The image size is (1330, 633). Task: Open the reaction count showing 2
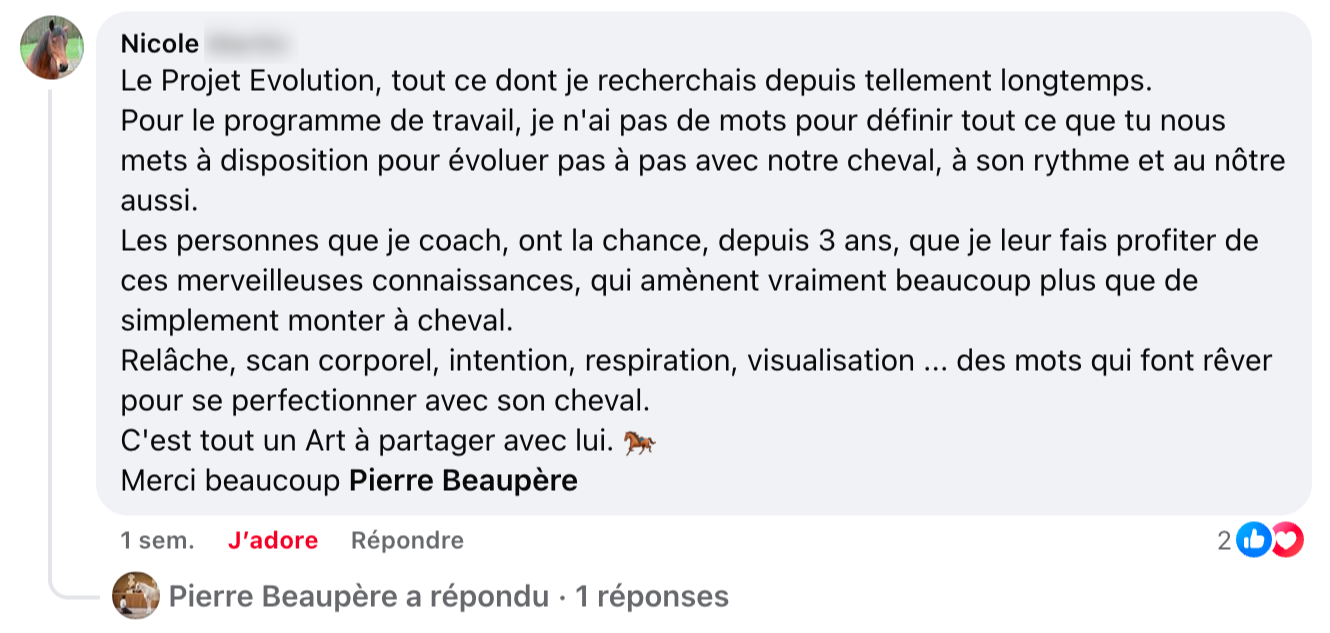tap(1224, 541)
